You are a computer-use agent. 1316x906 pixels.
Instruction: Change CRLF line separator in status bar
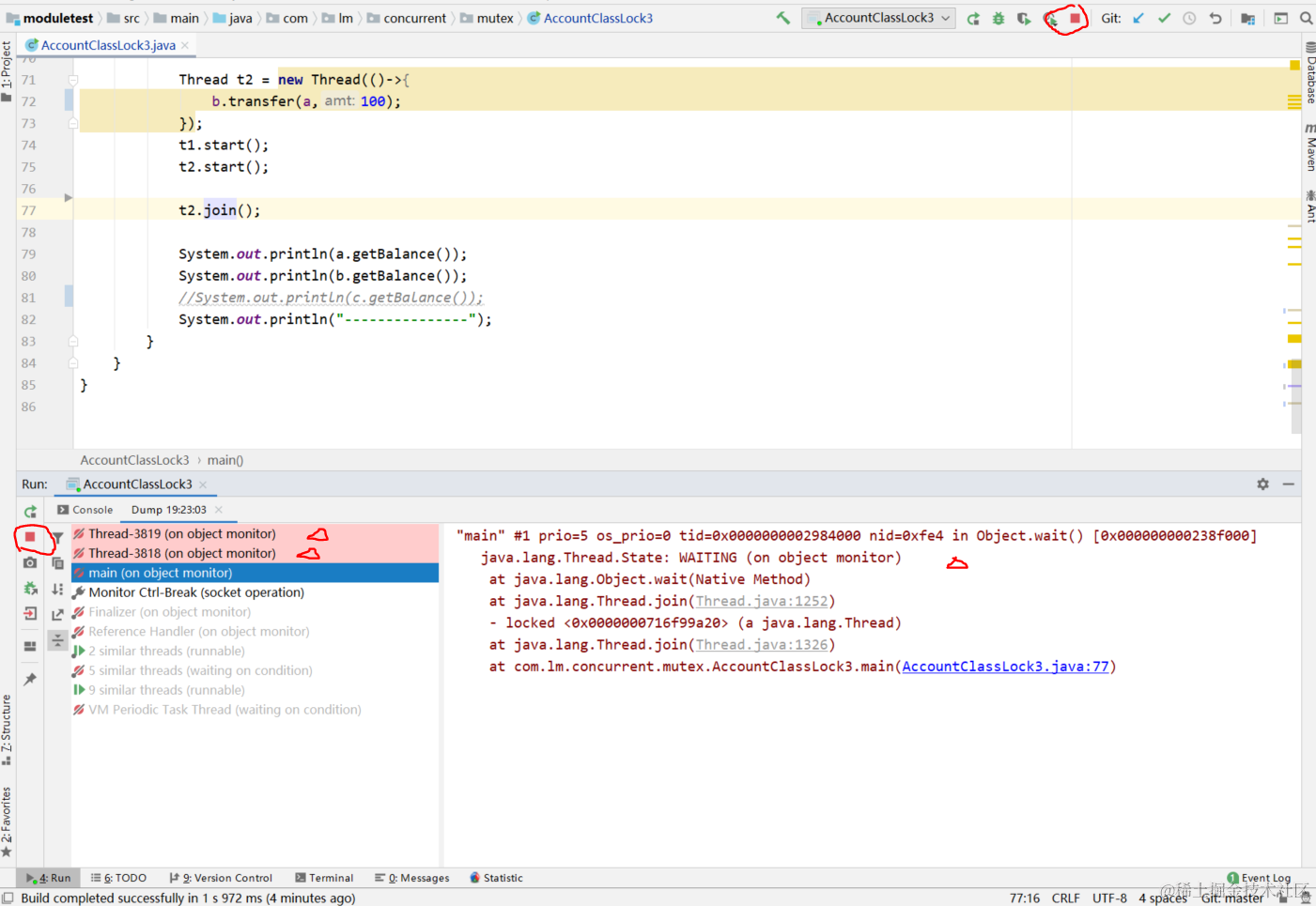coord(1065,898)
